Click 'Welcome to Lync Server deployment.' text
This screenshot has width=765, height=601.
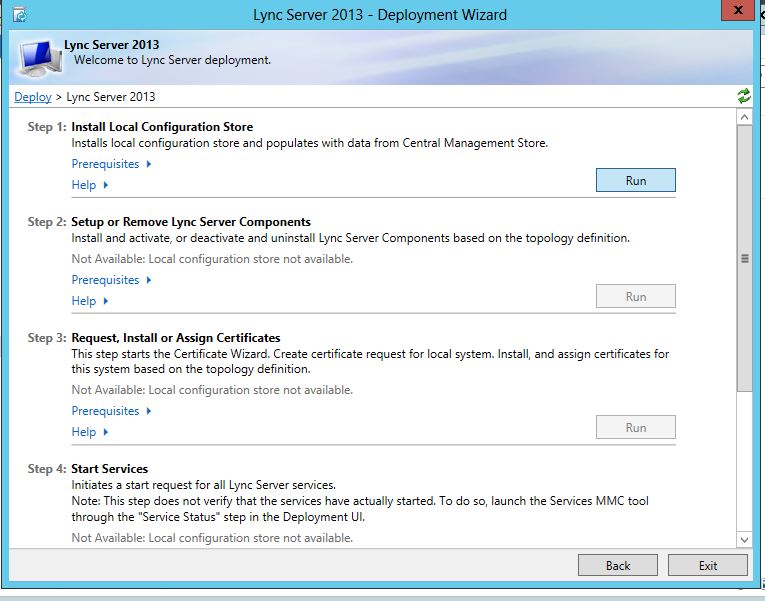click(x=172, y=60)
